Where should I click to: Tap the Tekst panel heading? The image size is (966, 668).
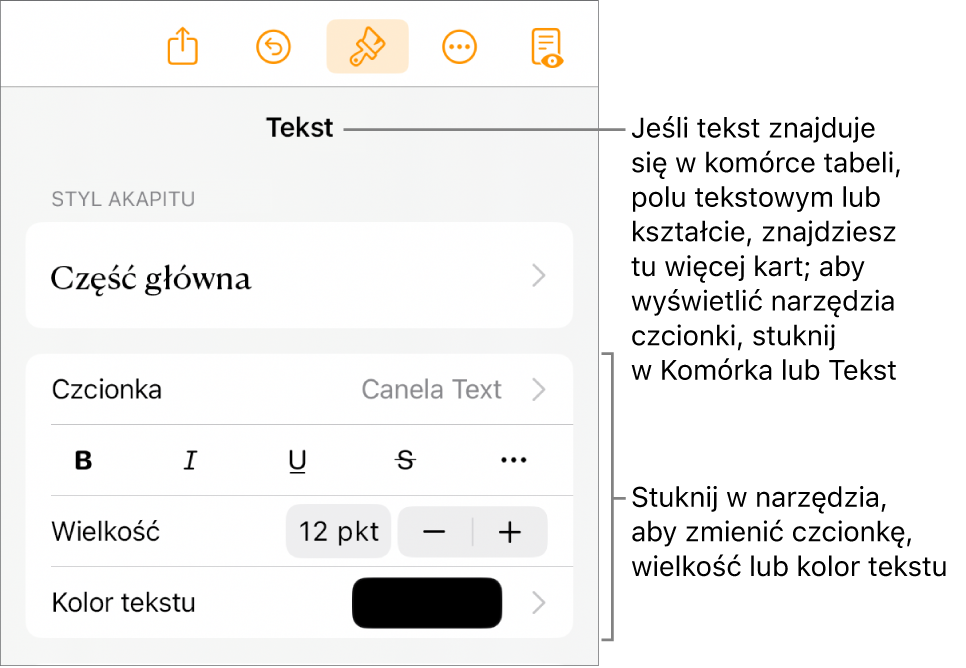(299, 128)
